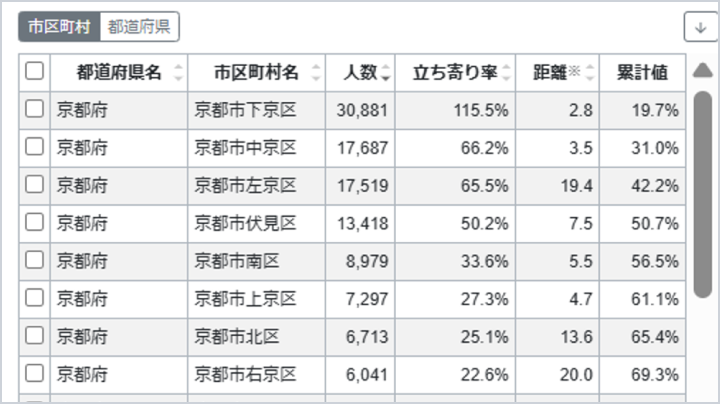Click the 京都市中京区 cell

point(246,147)
